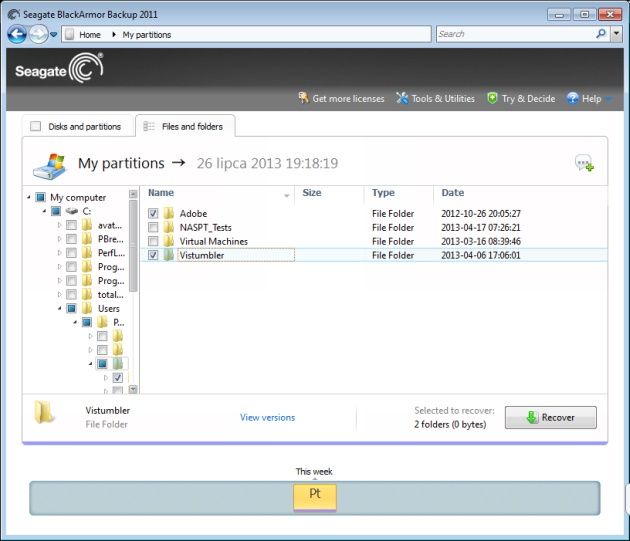
Task: Check the PBre... folder checkbox
Action: [72, 239]
